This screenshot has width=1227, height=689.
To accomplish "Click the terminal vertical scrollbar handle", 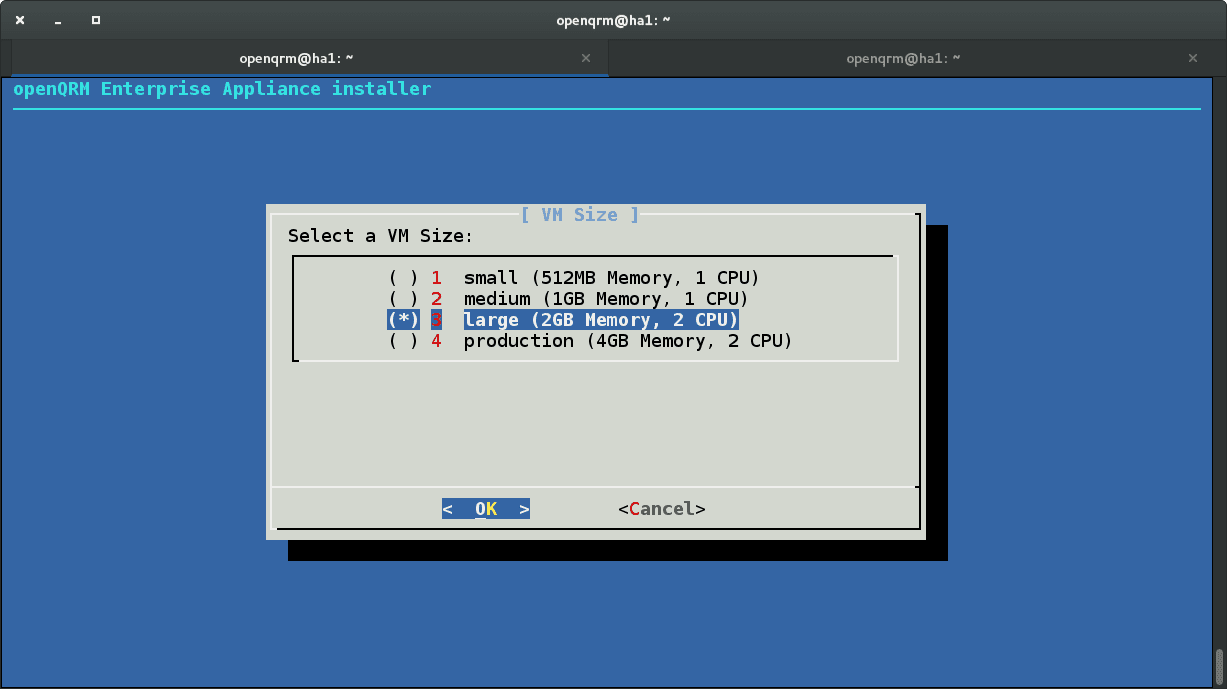I will point(1219,665).
